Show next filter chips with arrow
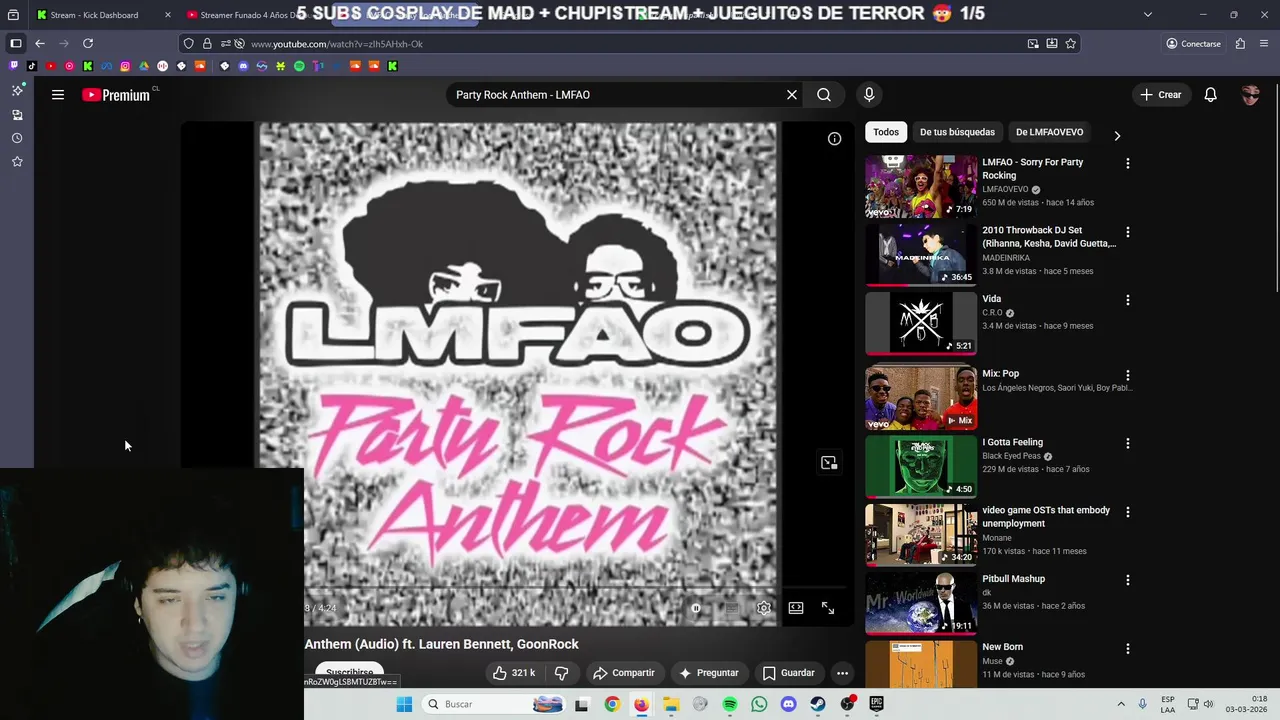Image resolution: width=1280 pixels, height=720 pixels. coord(1117,135)
